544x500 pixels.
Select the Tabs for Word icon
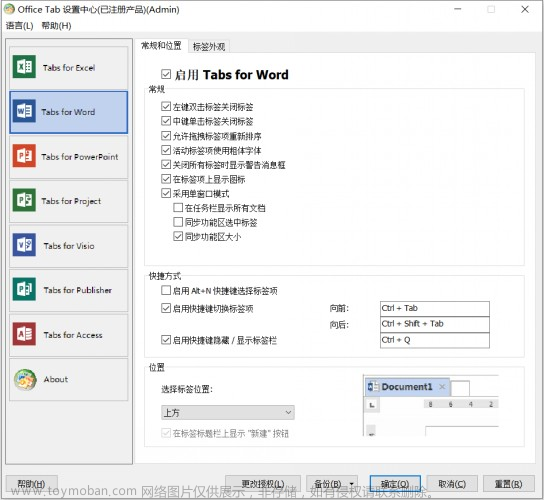(24, 111)
